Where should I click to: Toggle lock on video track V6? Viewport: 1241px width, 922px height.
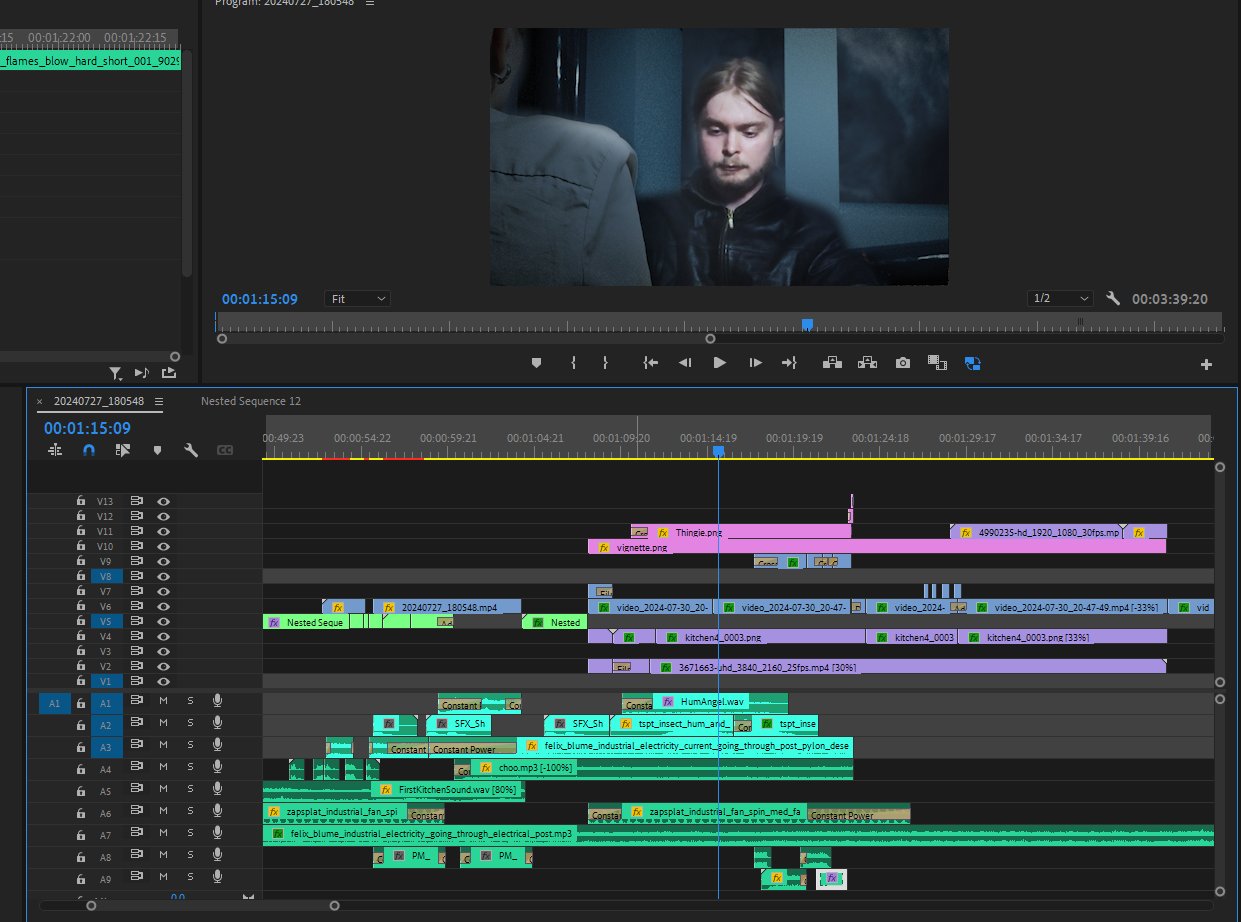point(81,607)
